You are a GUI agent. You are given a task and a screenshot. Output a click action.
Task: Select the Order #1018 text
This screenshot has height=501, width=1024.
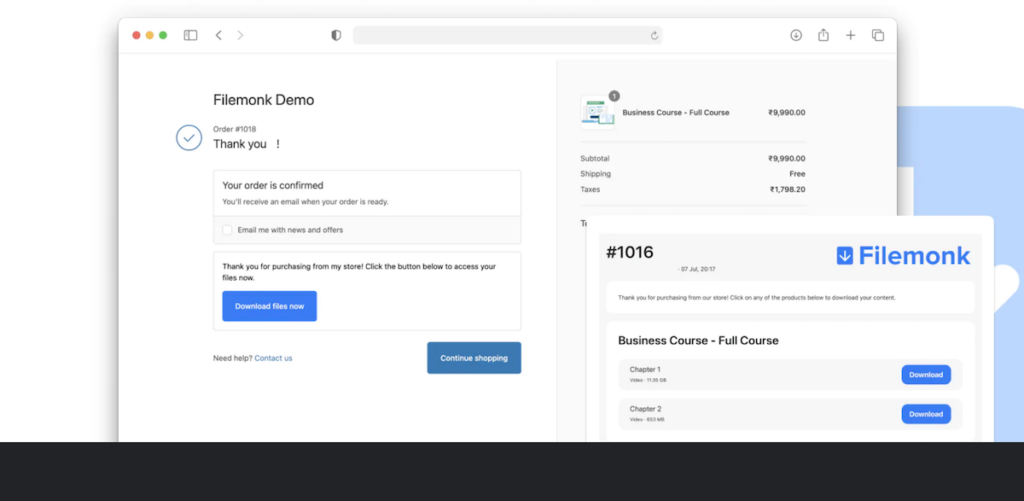[x=234, y=129]
